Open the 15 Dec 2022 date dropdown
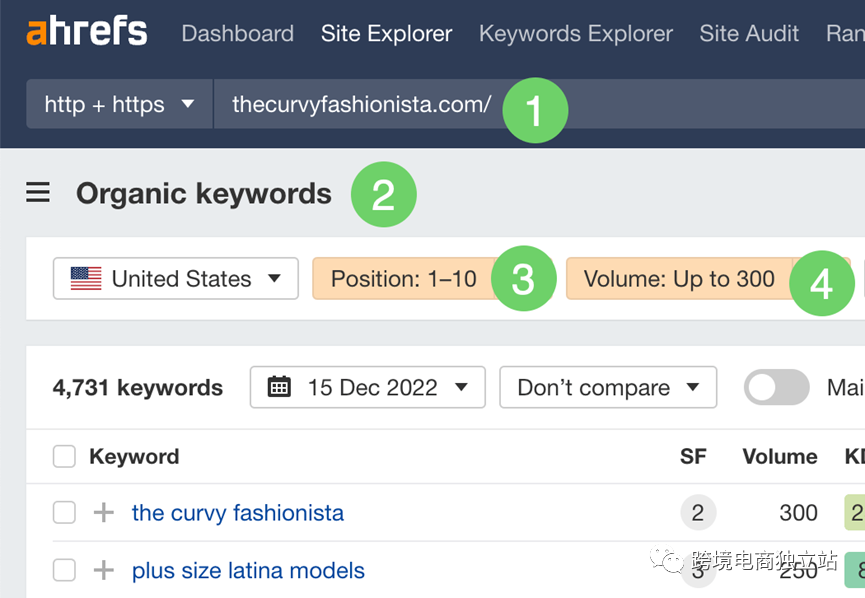The width and height of the screenshot is (865, 598). click(367, 387)
